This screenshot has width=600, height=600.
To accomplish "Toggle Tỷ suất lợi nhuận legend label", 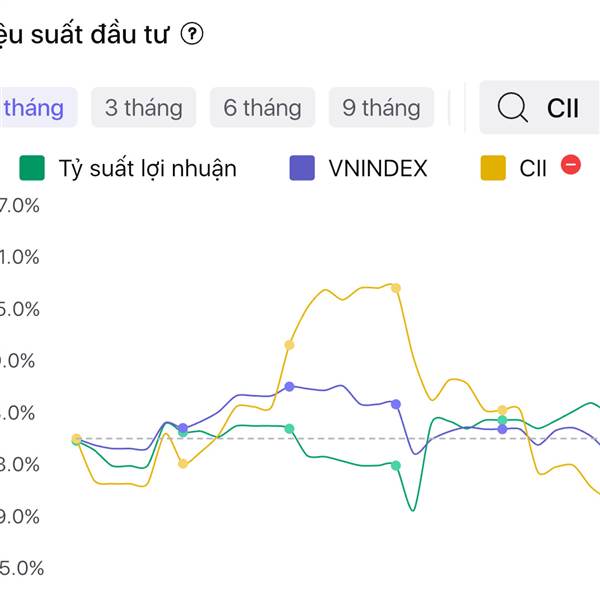I will 147,167.
